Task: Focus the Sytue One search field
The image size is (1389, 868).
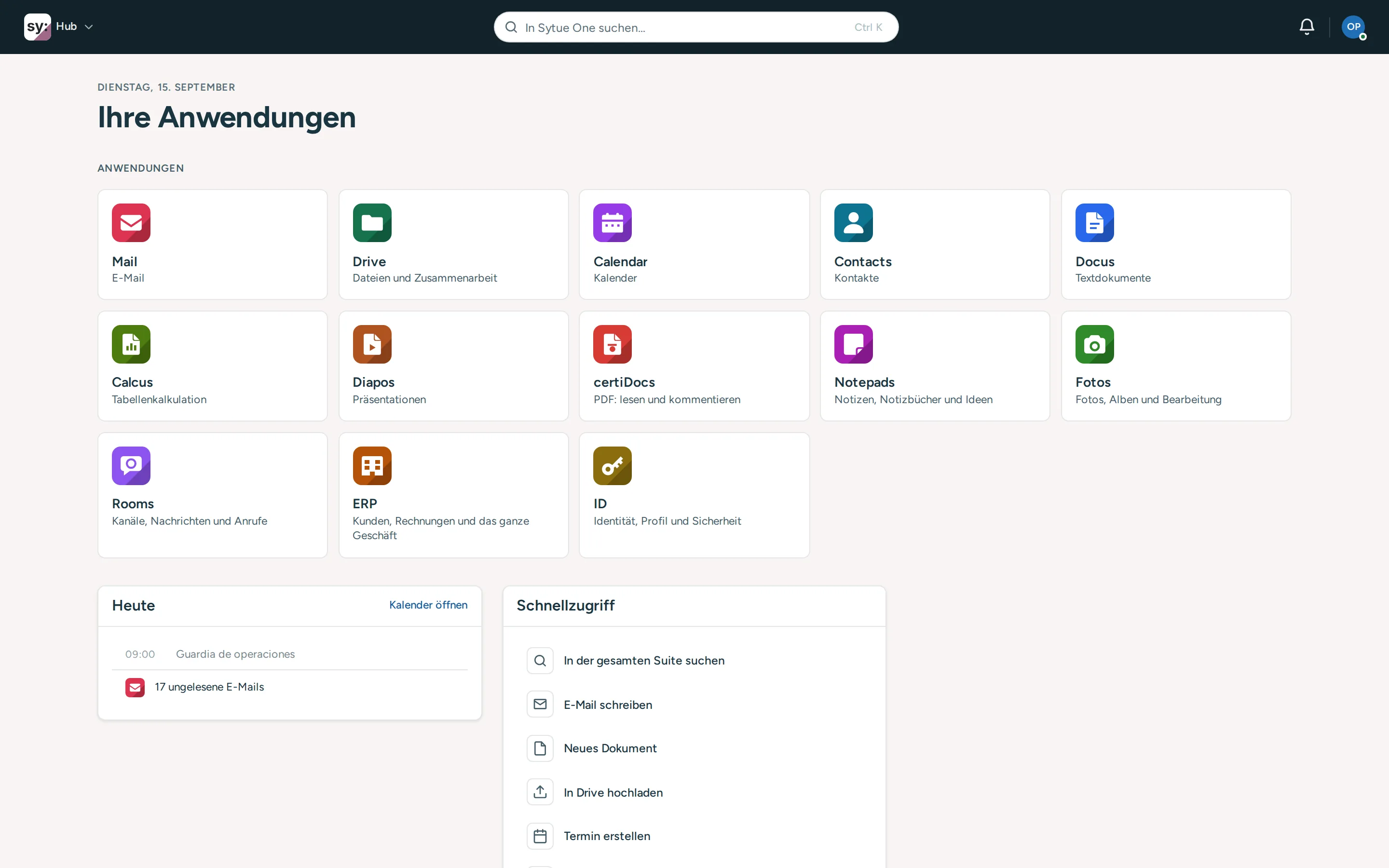Action: 696,27
